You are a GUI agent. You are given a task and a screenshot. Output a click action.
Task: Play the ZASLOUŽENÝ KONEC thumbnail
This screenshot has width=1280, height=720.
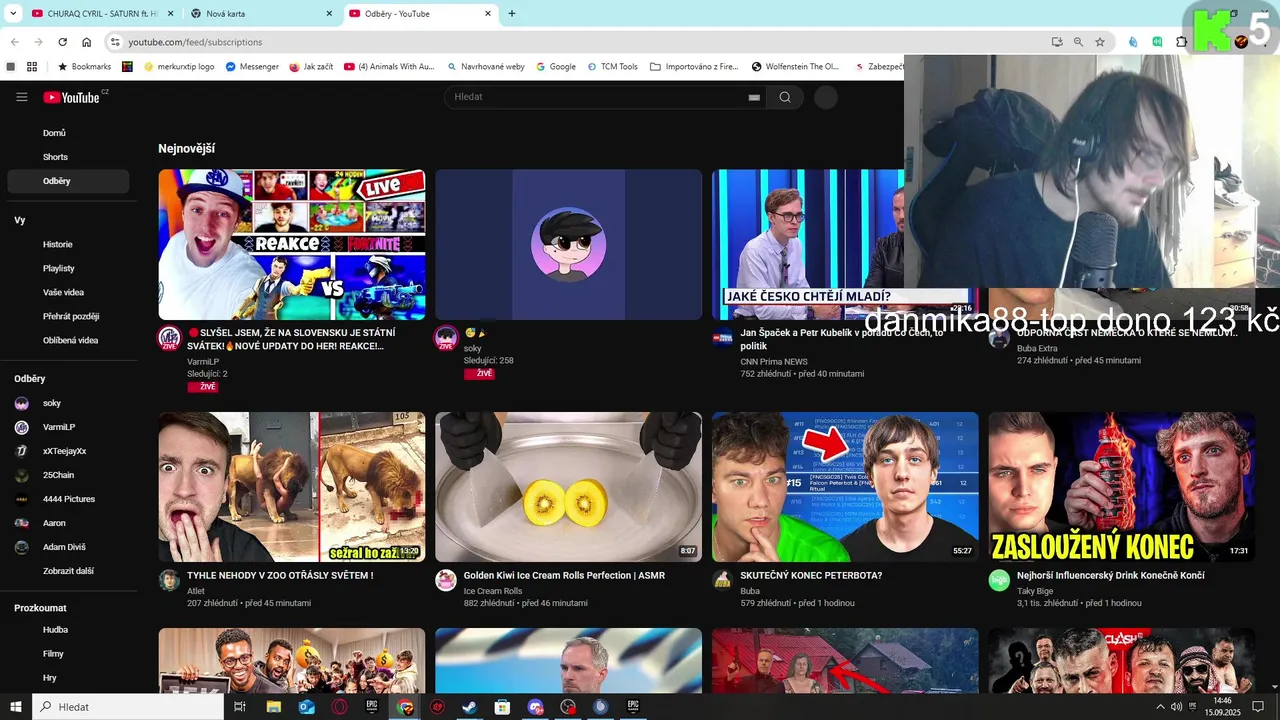pos(1121,487)
